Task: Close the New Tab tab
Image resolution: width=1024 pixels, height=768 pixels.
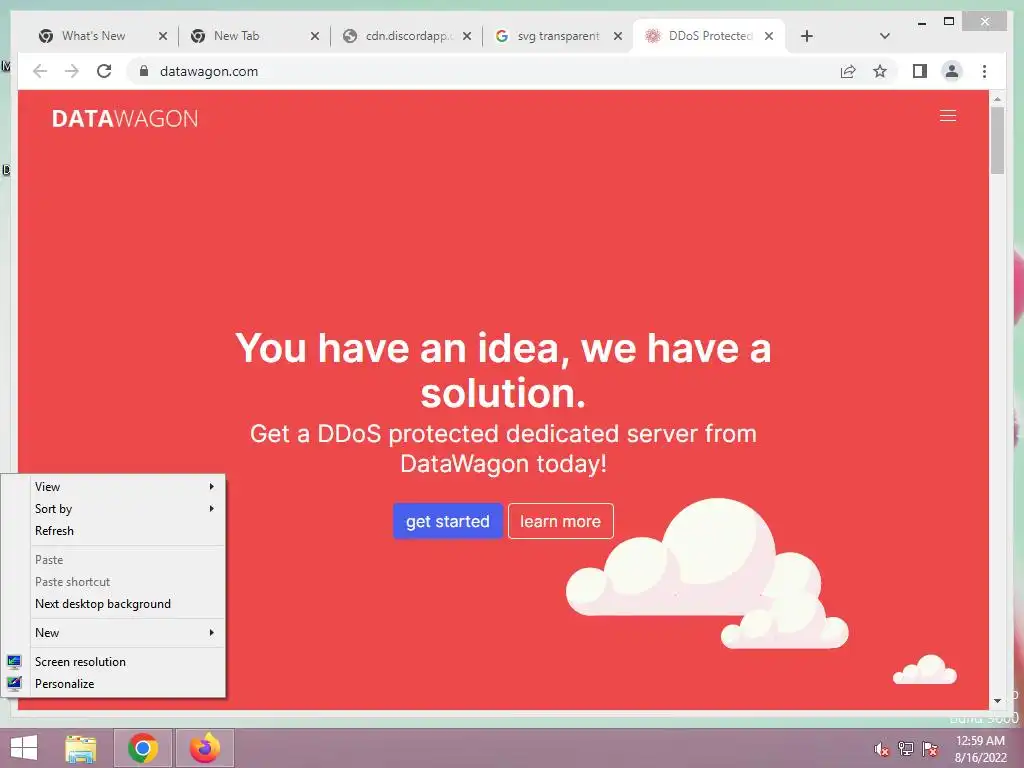Action: click(315, 36)
